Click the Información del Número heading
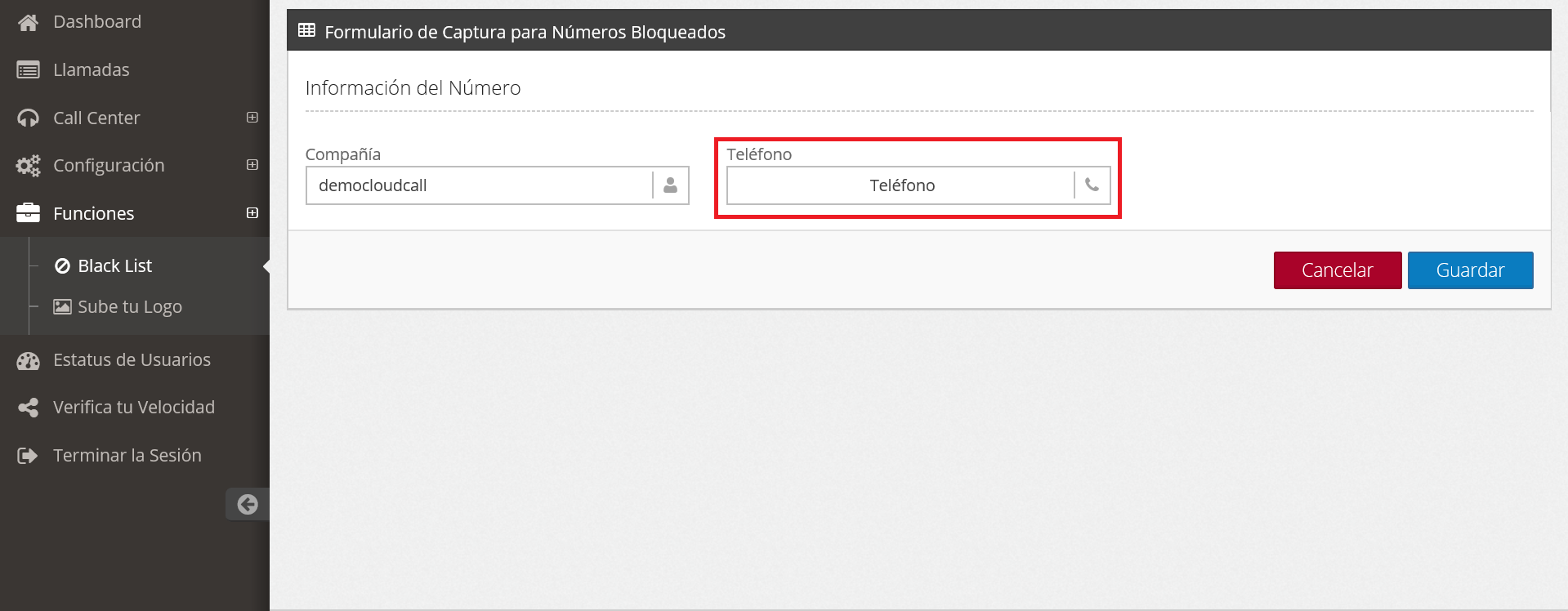The height and width of the screenshot is (611, 1568). (413, 88)
